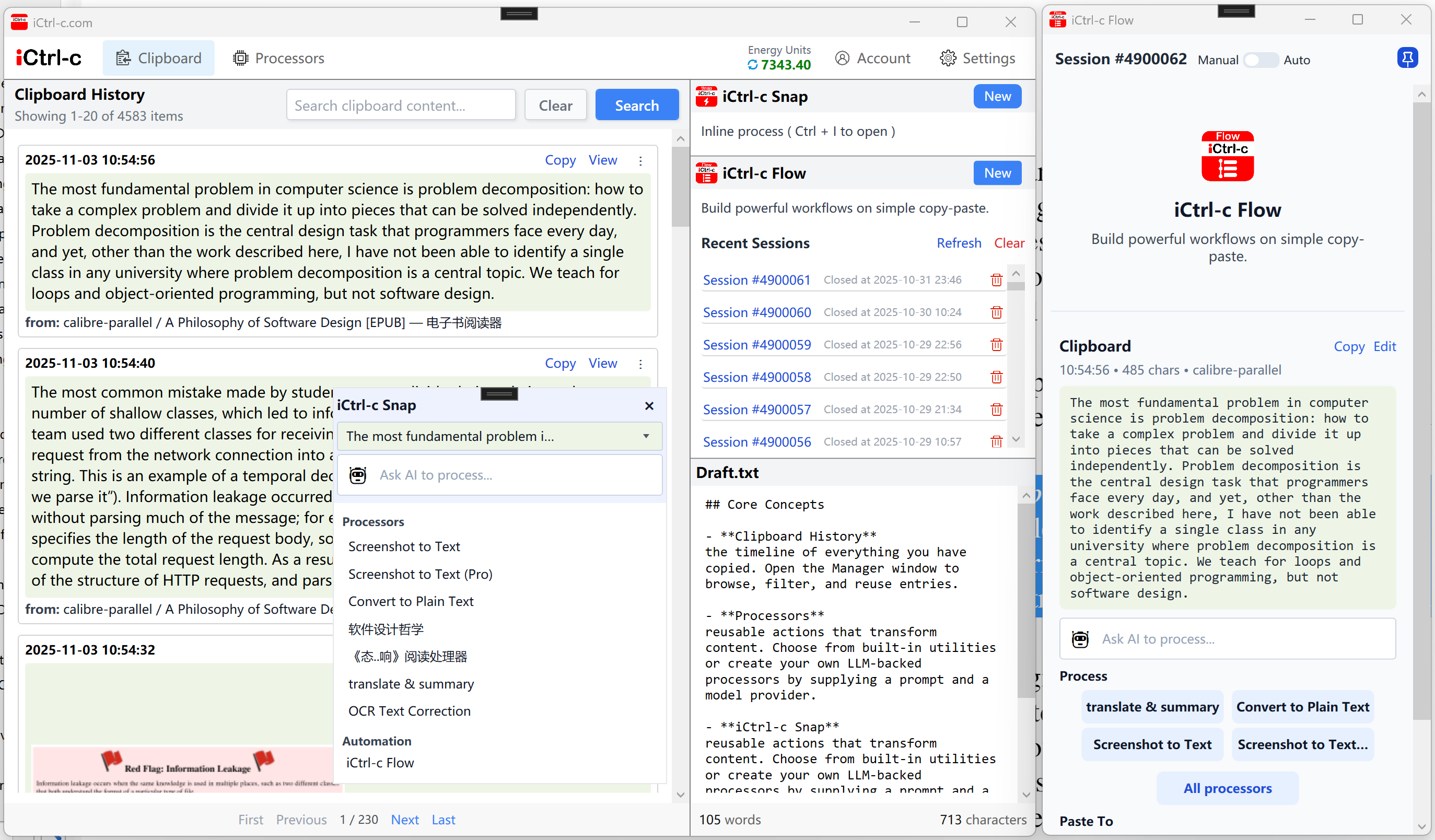Screen dimensions: 1435x840
Task: Run All processors in the Flow window
Action: (x=1227, y=788)
